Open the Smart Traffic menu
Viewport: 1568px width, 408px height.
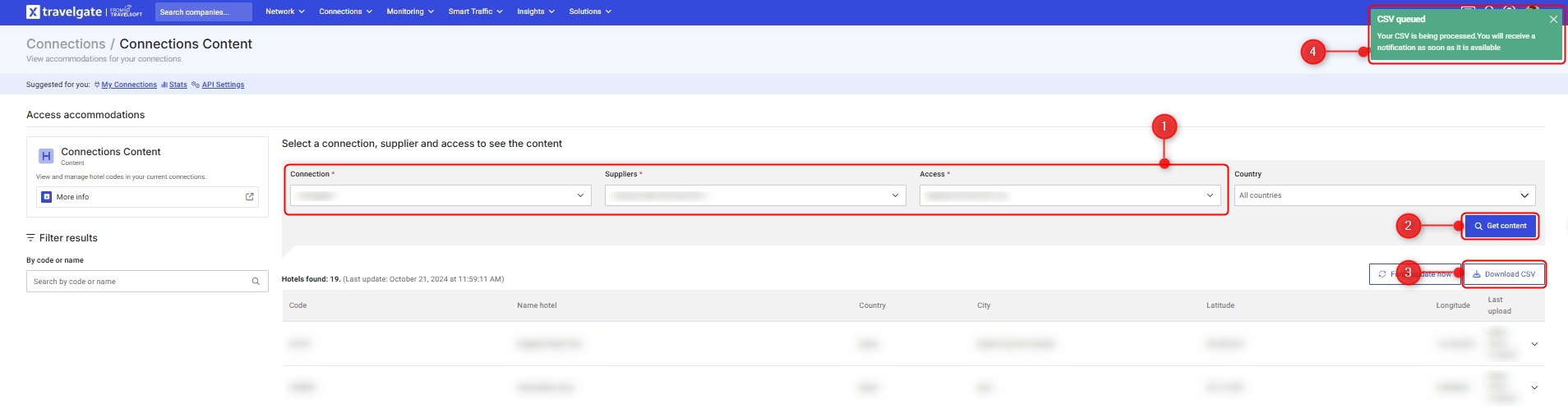[475, 11]
